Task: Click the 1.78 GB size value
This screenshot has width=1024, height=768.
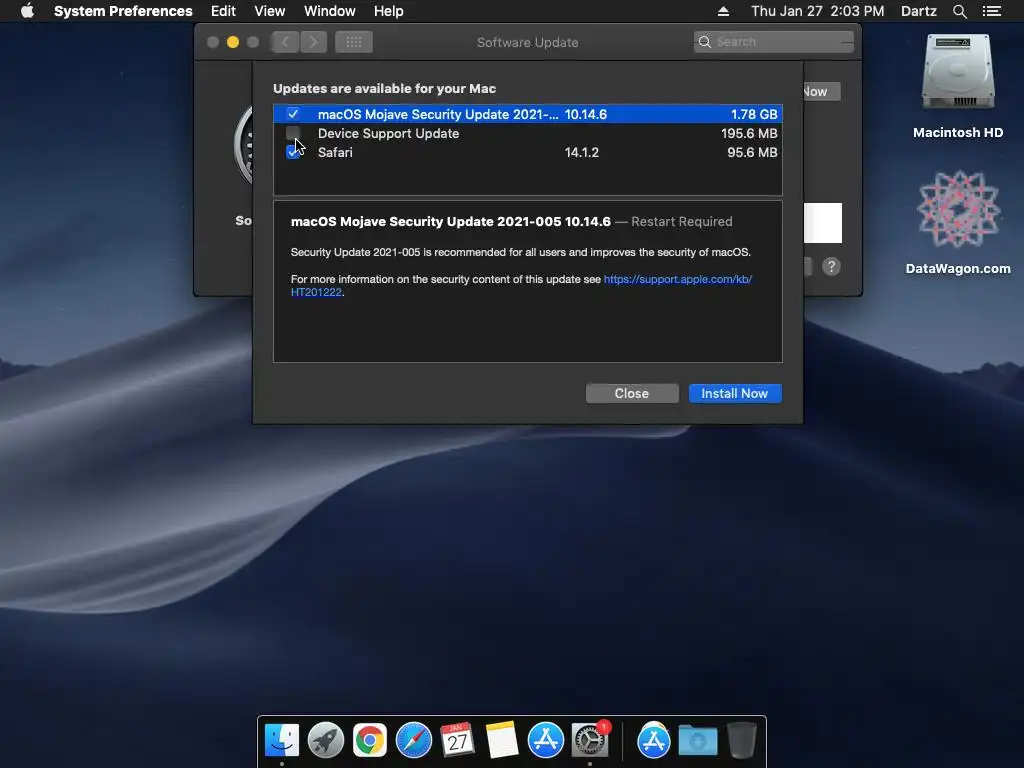Action: tap(754, 114)
